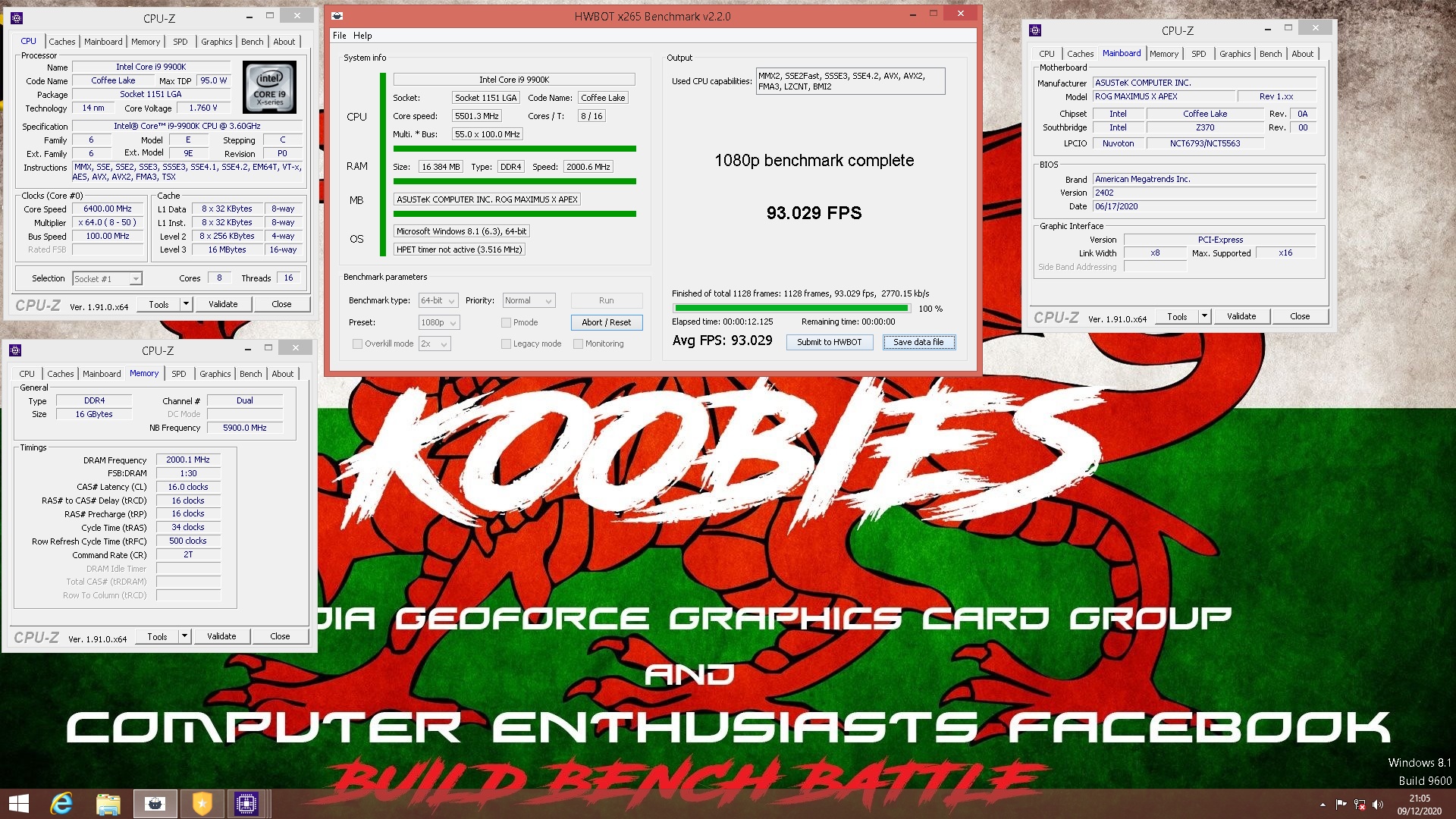Click the Action Center flag icon

(1341, 805)
